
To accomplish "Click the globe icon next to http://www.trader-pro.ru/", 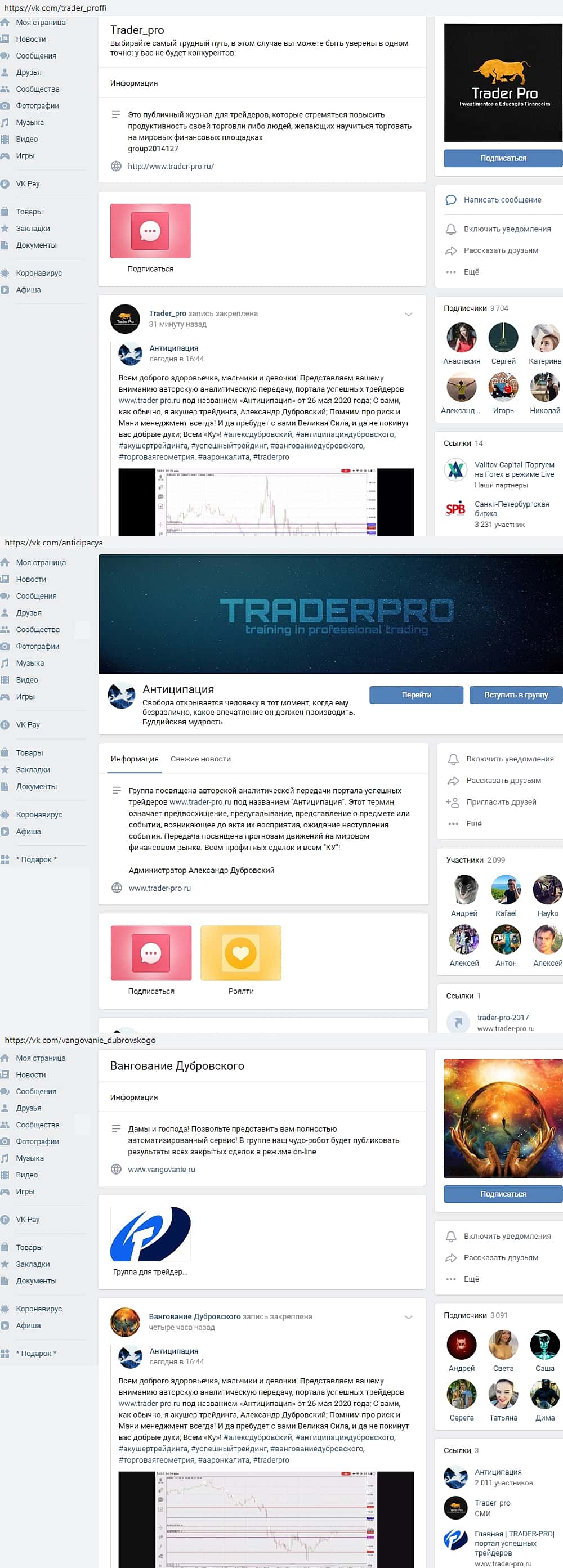I will (x=116, y=166).
